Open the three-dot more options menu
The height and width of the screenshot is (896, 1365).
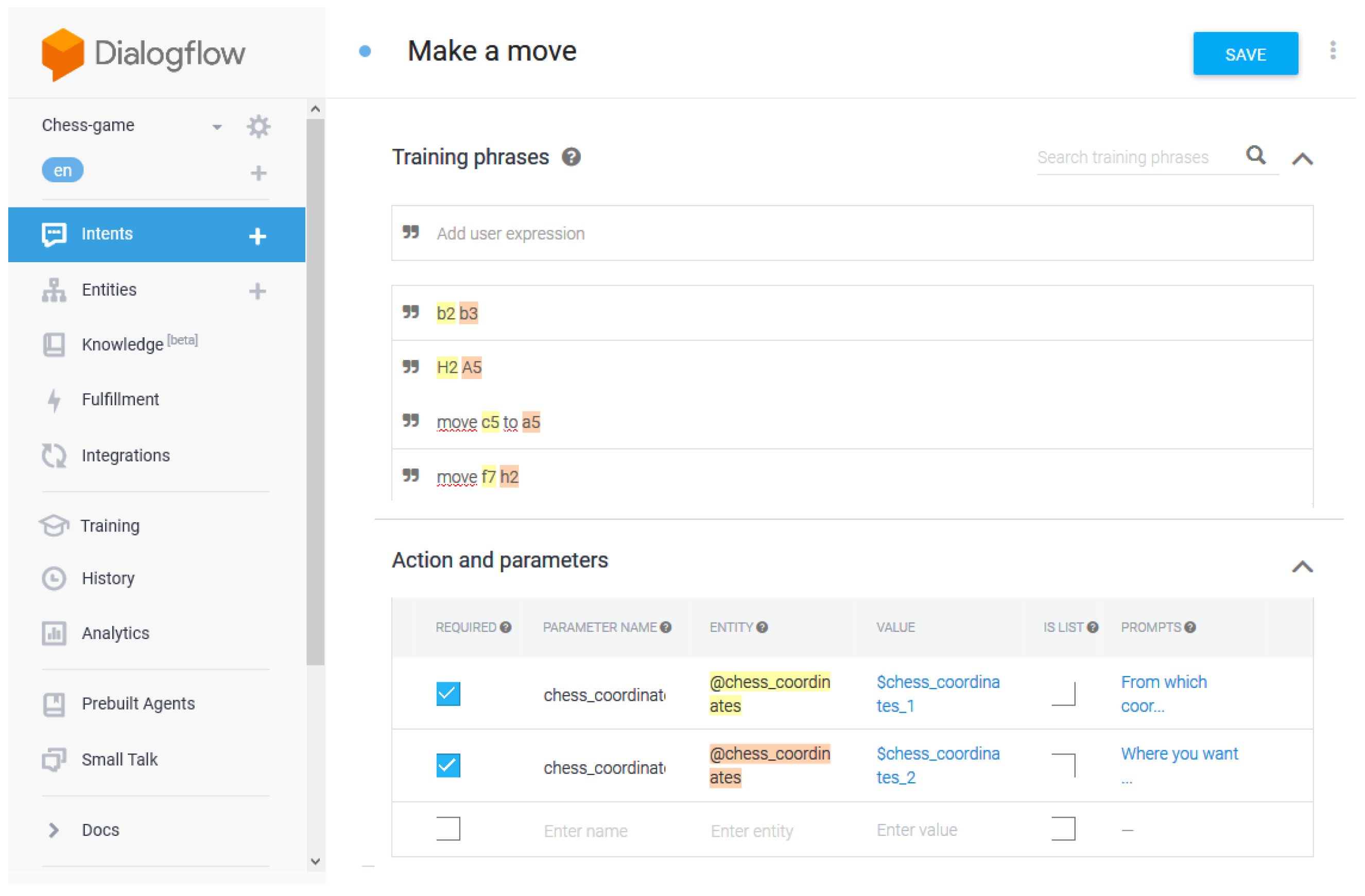coord(1333,50)
